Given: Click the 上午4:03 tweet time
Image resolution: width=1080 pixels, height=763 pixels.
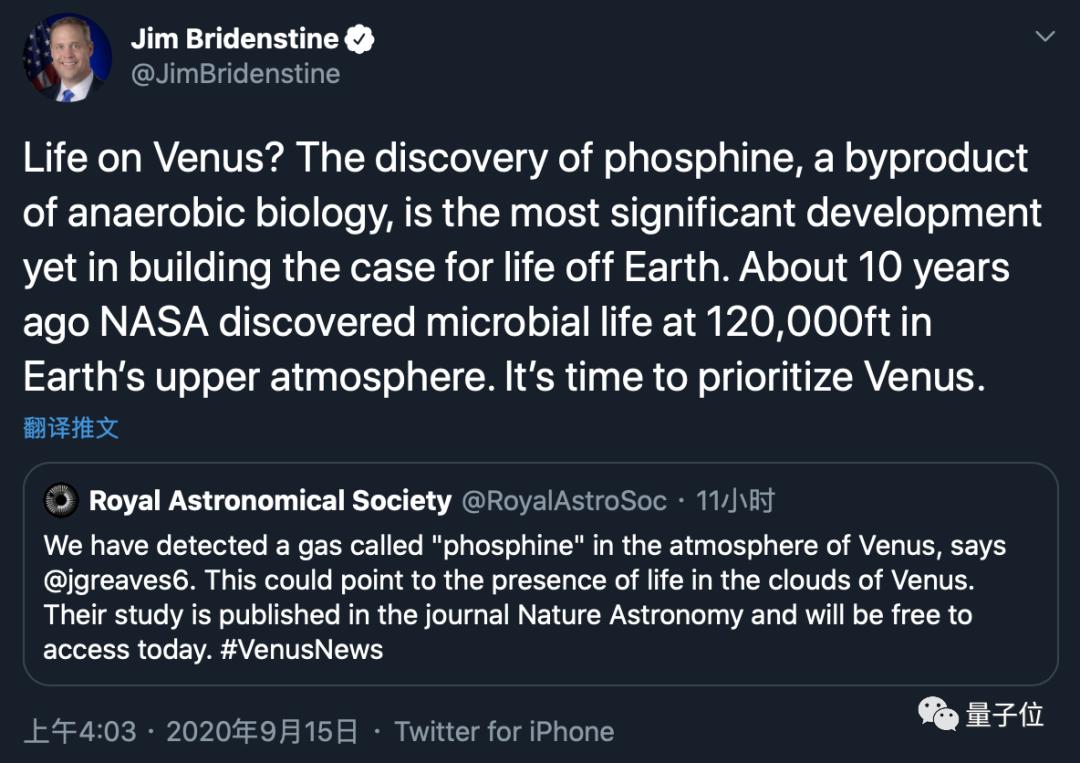Looking at the screenshot, I should 80,731.
